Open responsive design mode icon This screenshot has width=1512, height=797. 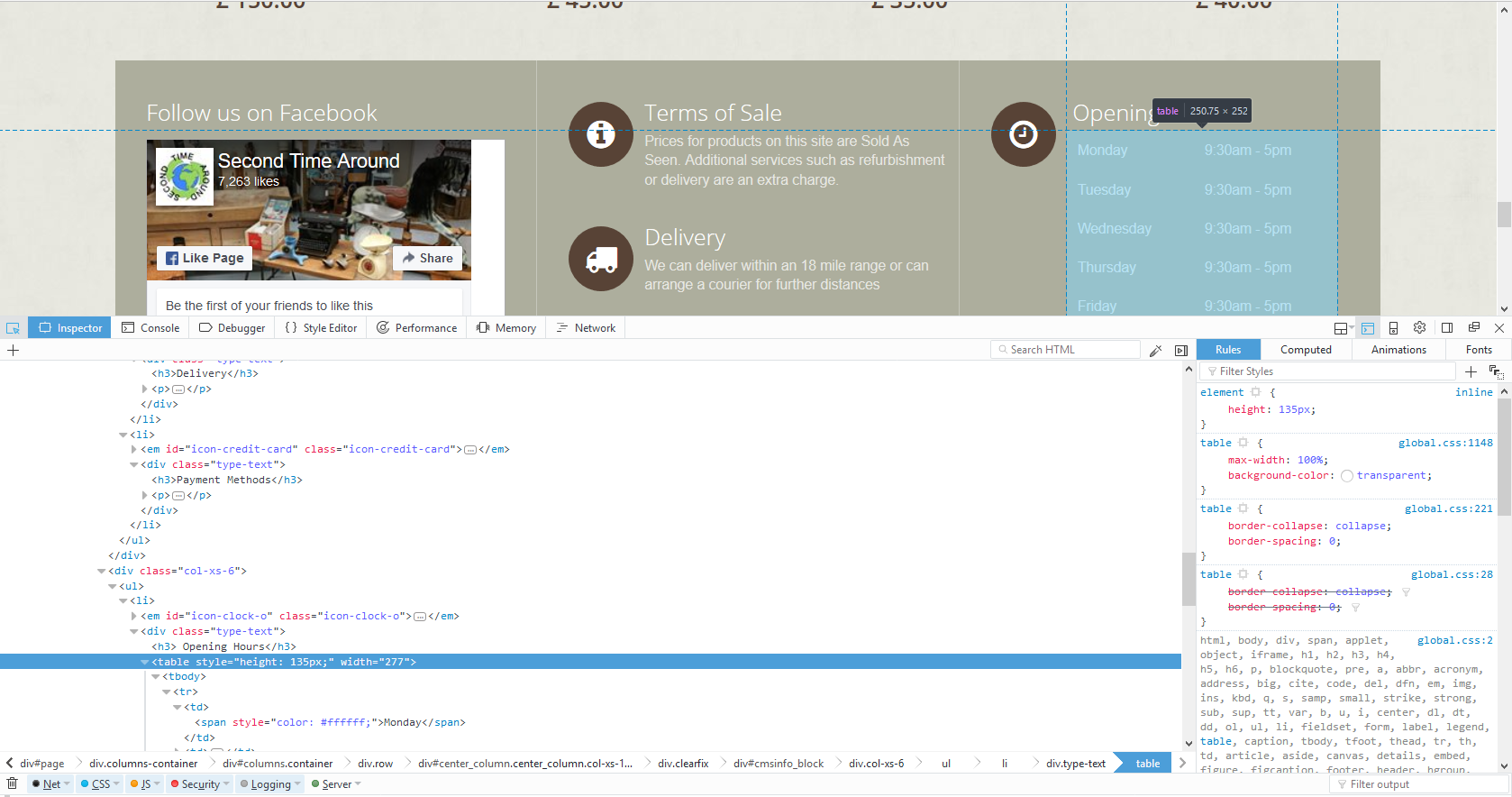1393,328
